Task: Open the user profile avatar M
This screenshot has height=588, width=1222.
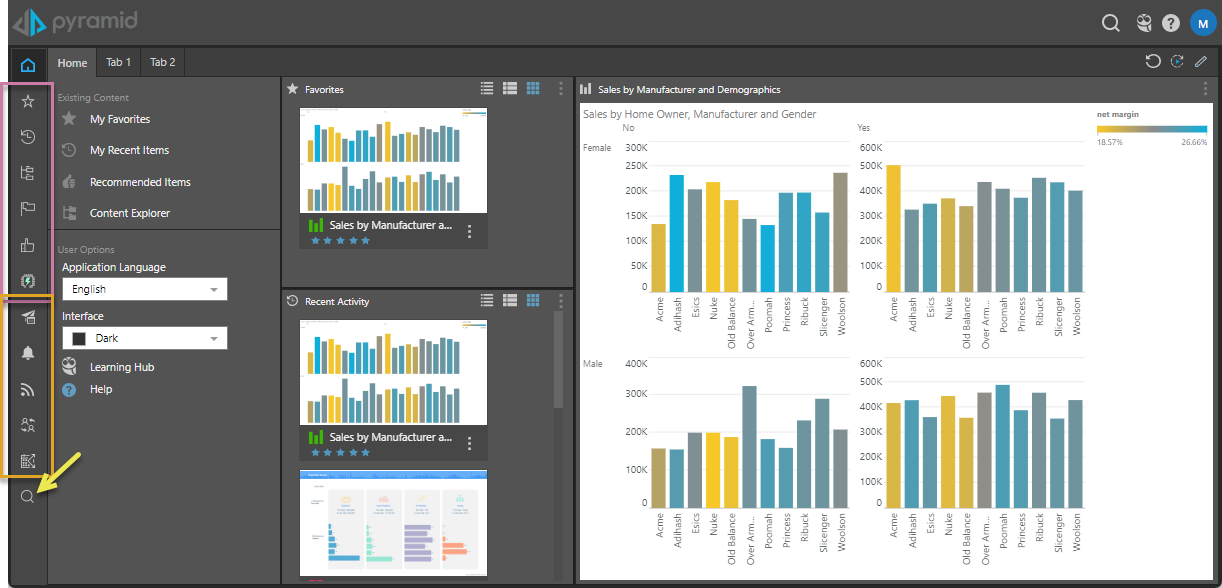Action: 1202,22
